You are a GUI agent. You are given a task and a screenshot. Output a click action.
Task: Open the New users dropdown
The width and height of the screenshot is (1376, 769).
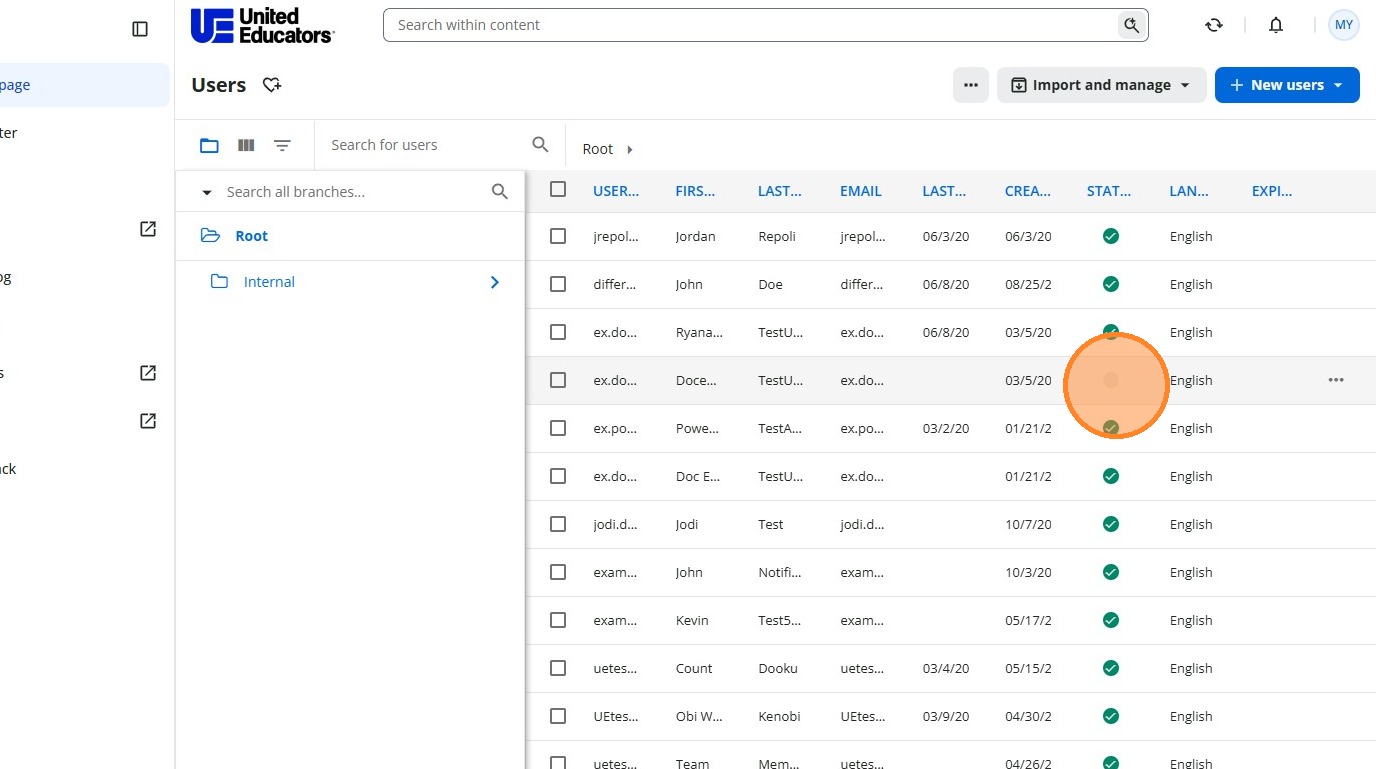tap(1287, 85)
